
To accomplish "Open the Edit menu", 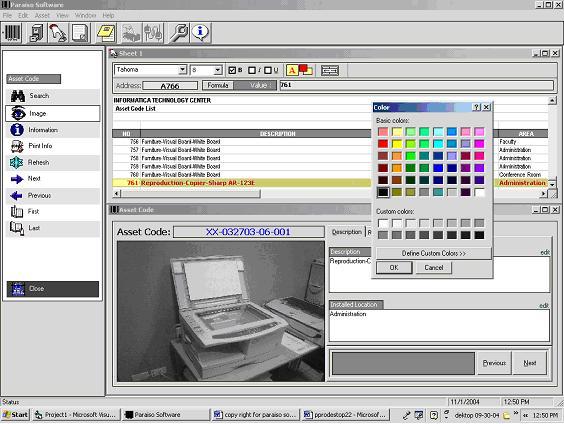I will 23,15.
